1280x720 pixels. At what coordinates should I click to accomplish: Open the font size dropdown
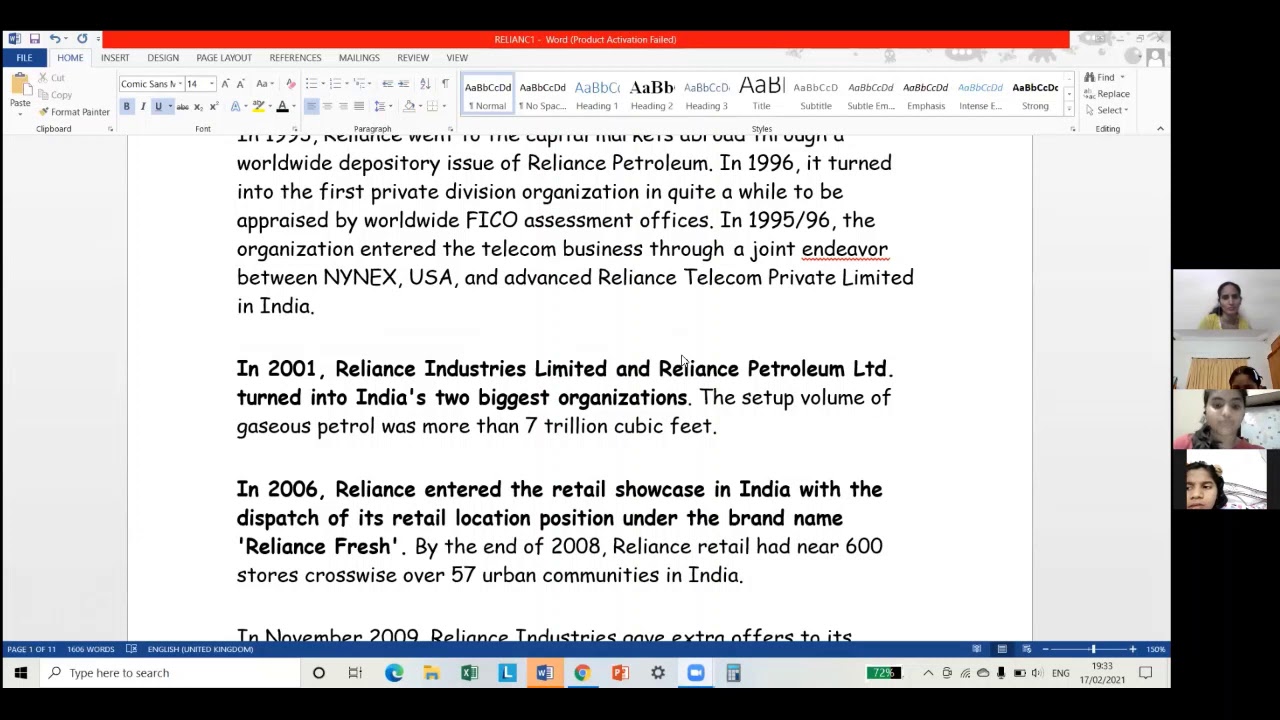[211, 84]
